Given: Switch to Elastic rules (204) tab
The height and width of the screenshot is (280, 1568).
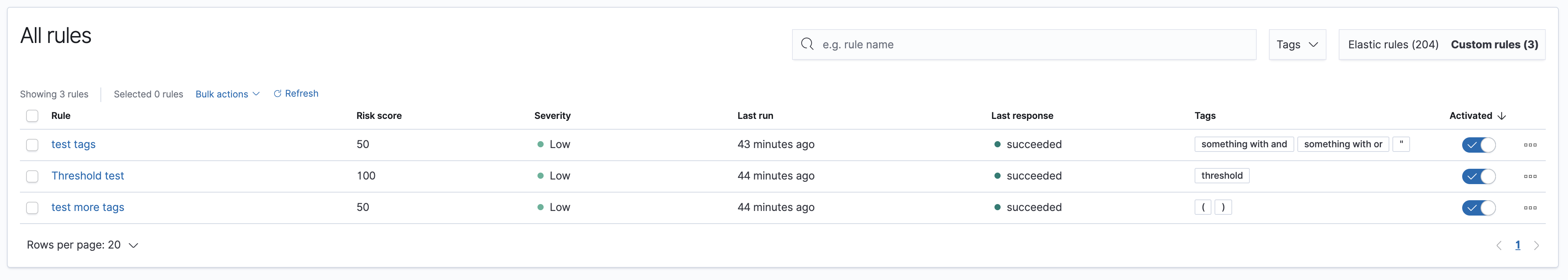Looking at the screenshot, I should click(1393, 44).
